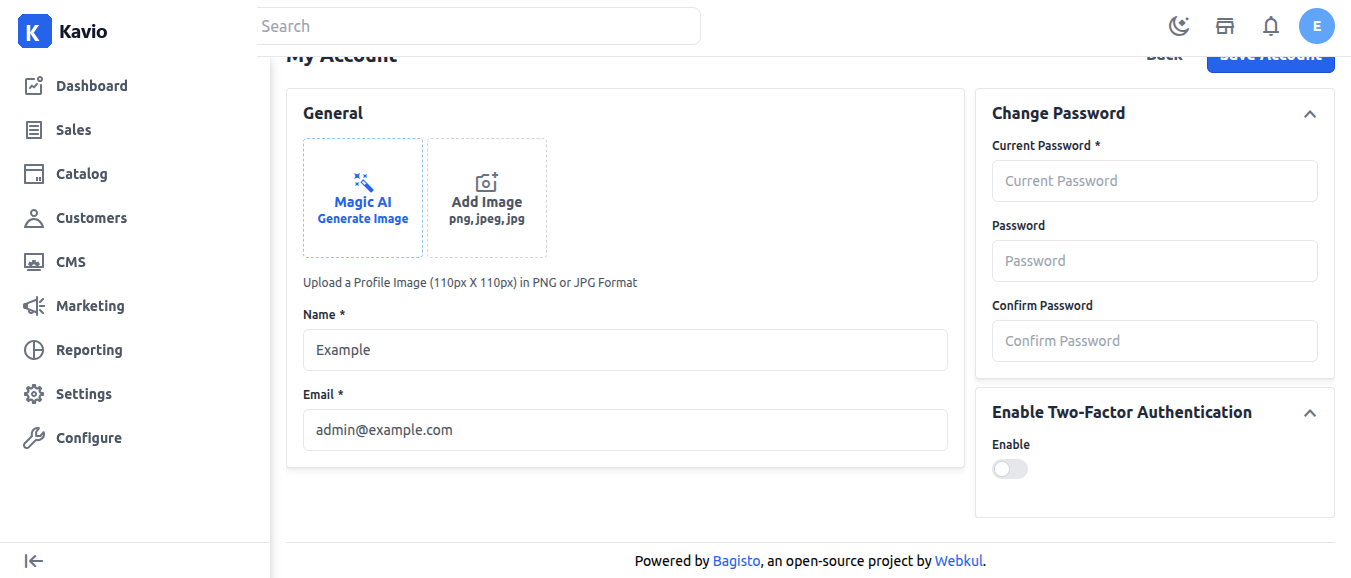This screenshot has height=578, width=1351.
Task: Toggle dark mode moon icon
Action: pos(1179,26)
